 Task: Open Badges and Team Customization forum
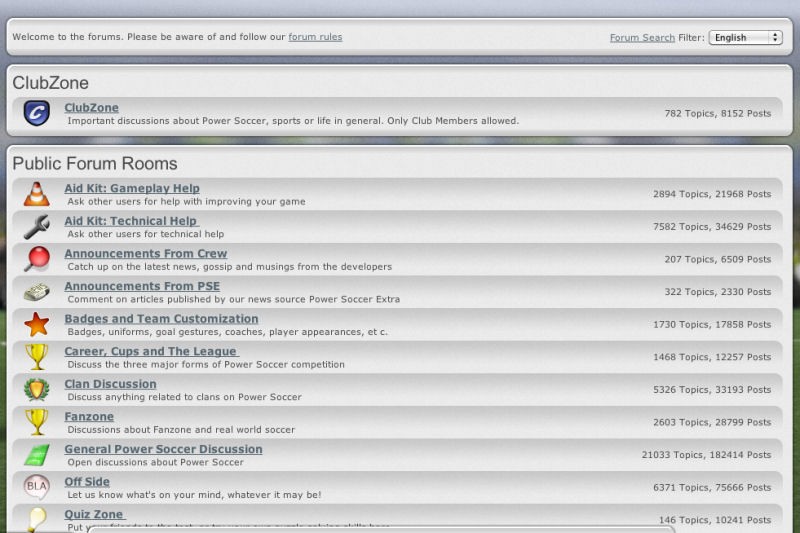click(161, 319)
